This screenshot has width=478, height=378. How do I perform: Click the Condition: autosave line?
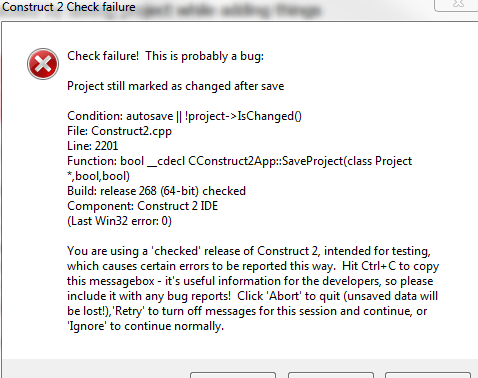tap(184, 116)
